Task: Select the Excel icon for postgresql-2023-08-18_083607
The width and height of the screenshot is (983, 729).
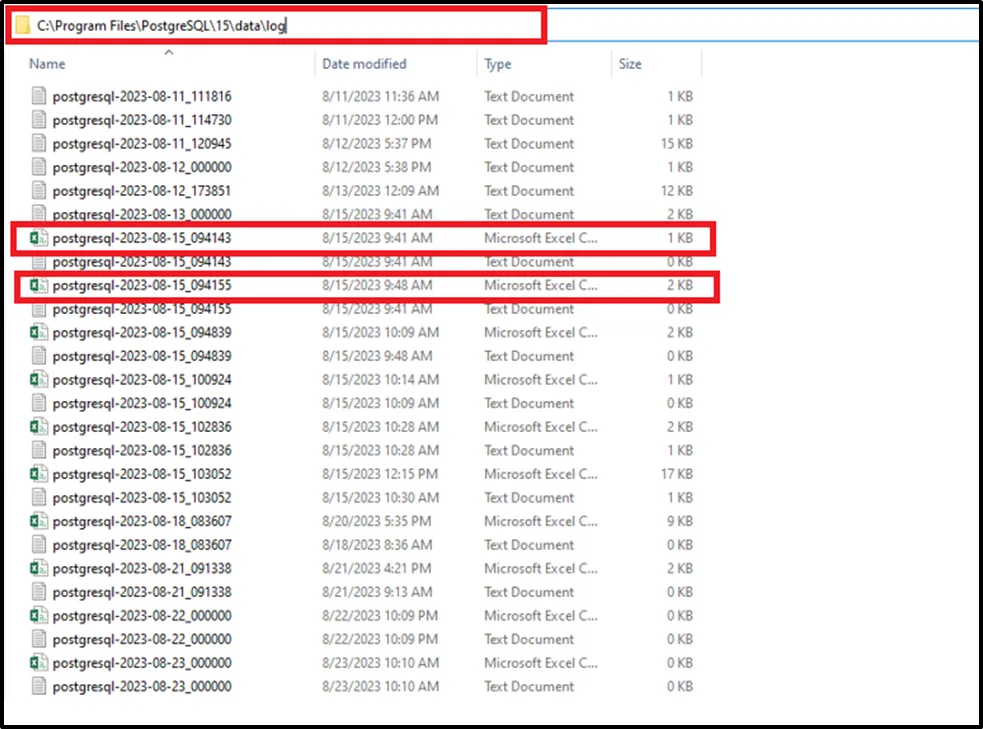Action: [x=39, y=521]
